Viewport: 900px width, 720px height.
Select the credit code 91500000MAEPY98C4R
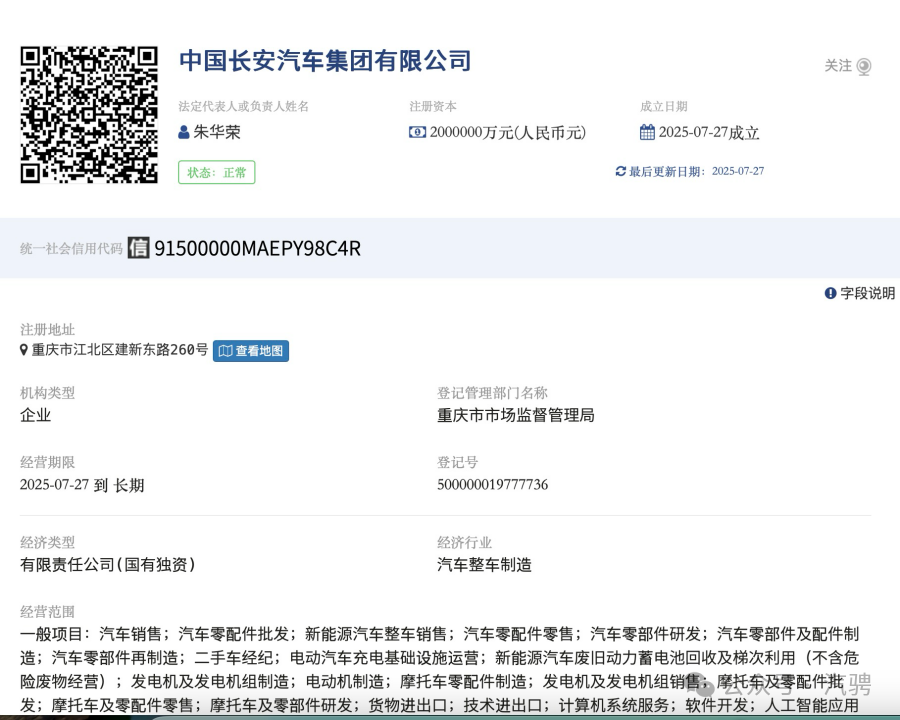click(x=257, y=248)
